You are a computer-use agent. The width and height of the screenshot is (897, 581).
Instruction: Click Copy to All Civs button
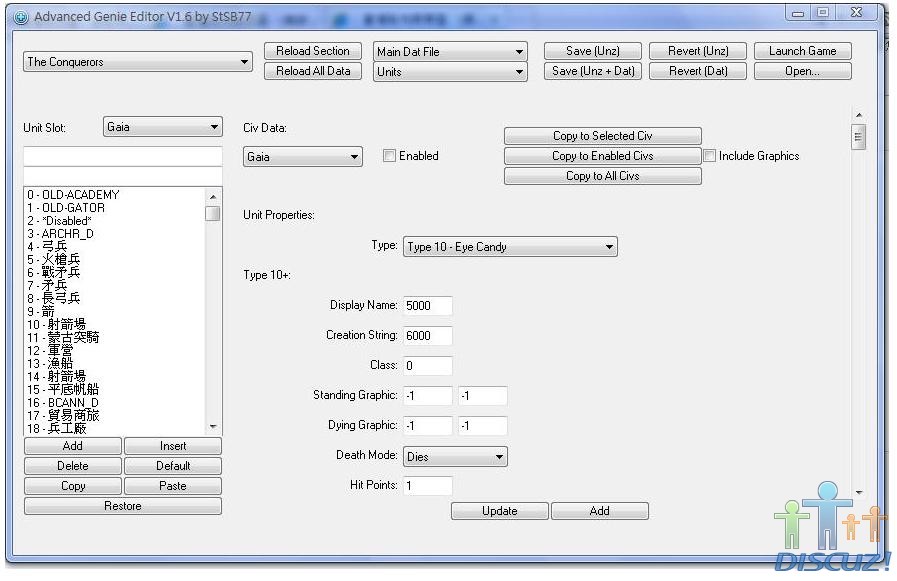tap(602, 176)
